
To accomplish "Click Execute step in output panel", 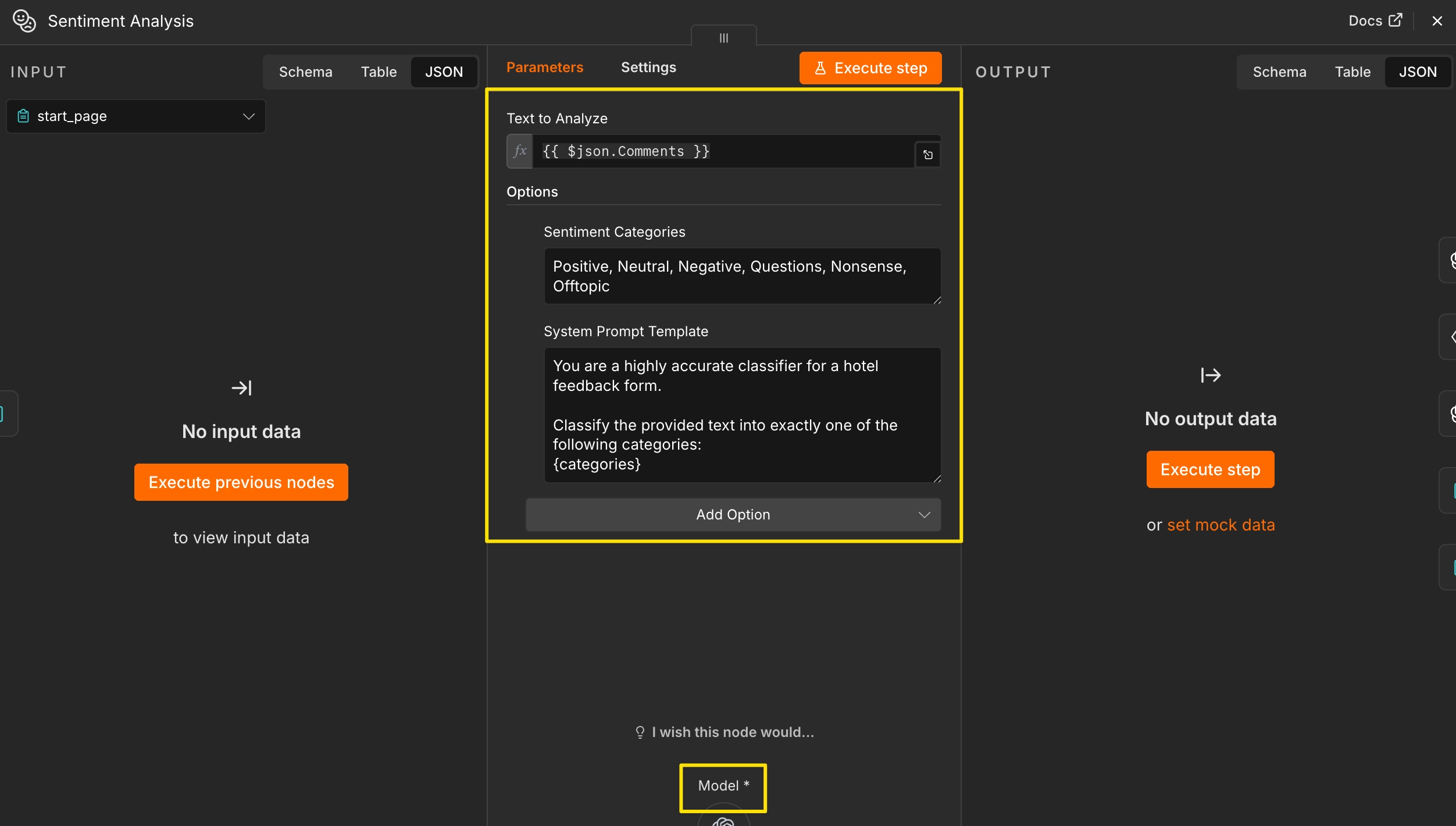I will 1210,469.
